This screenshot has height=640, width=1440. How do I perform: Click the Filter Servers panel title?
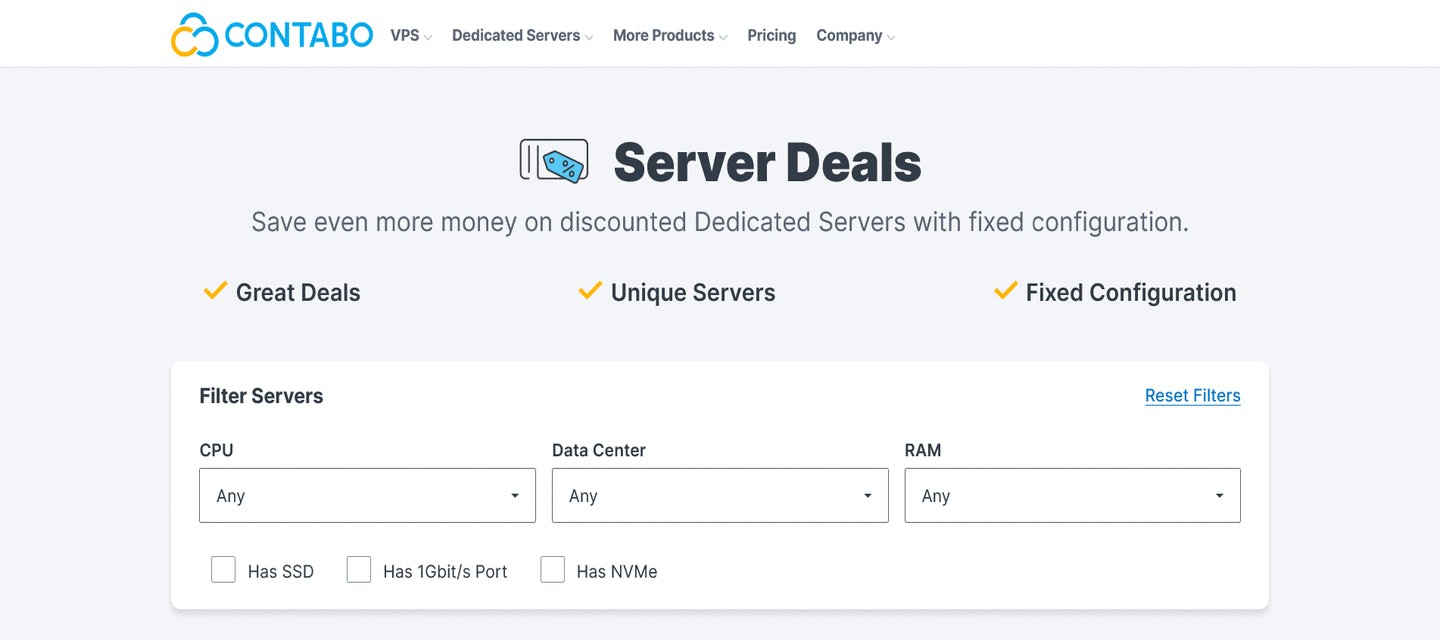pos(261,396)
